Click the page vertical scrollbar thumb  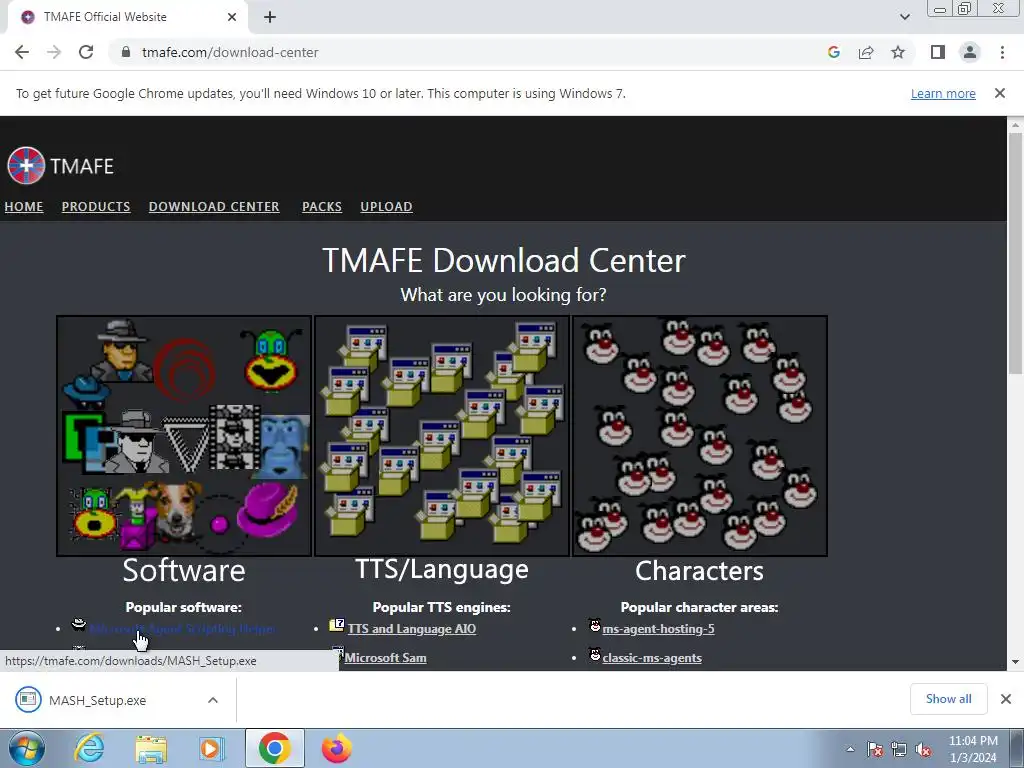(x=1015, y=253)
